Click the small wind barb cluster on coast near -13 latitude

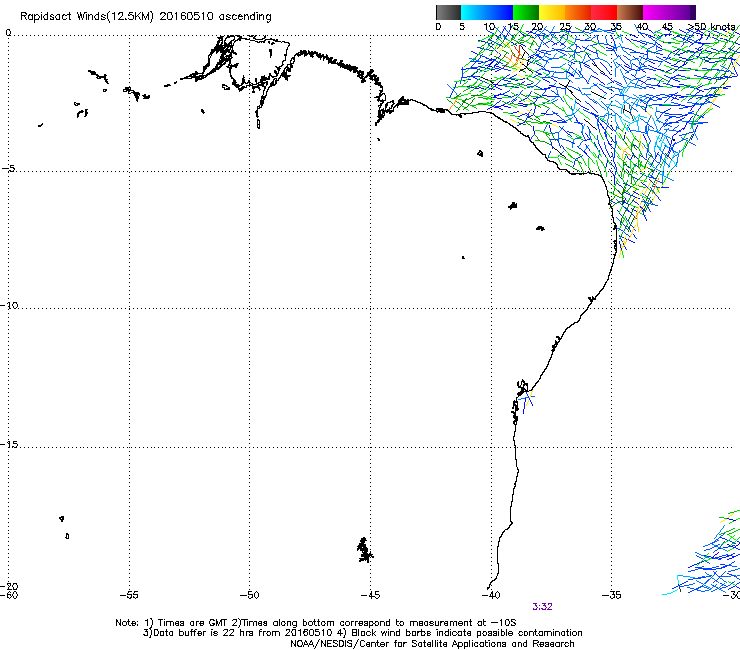coord(526,400)
